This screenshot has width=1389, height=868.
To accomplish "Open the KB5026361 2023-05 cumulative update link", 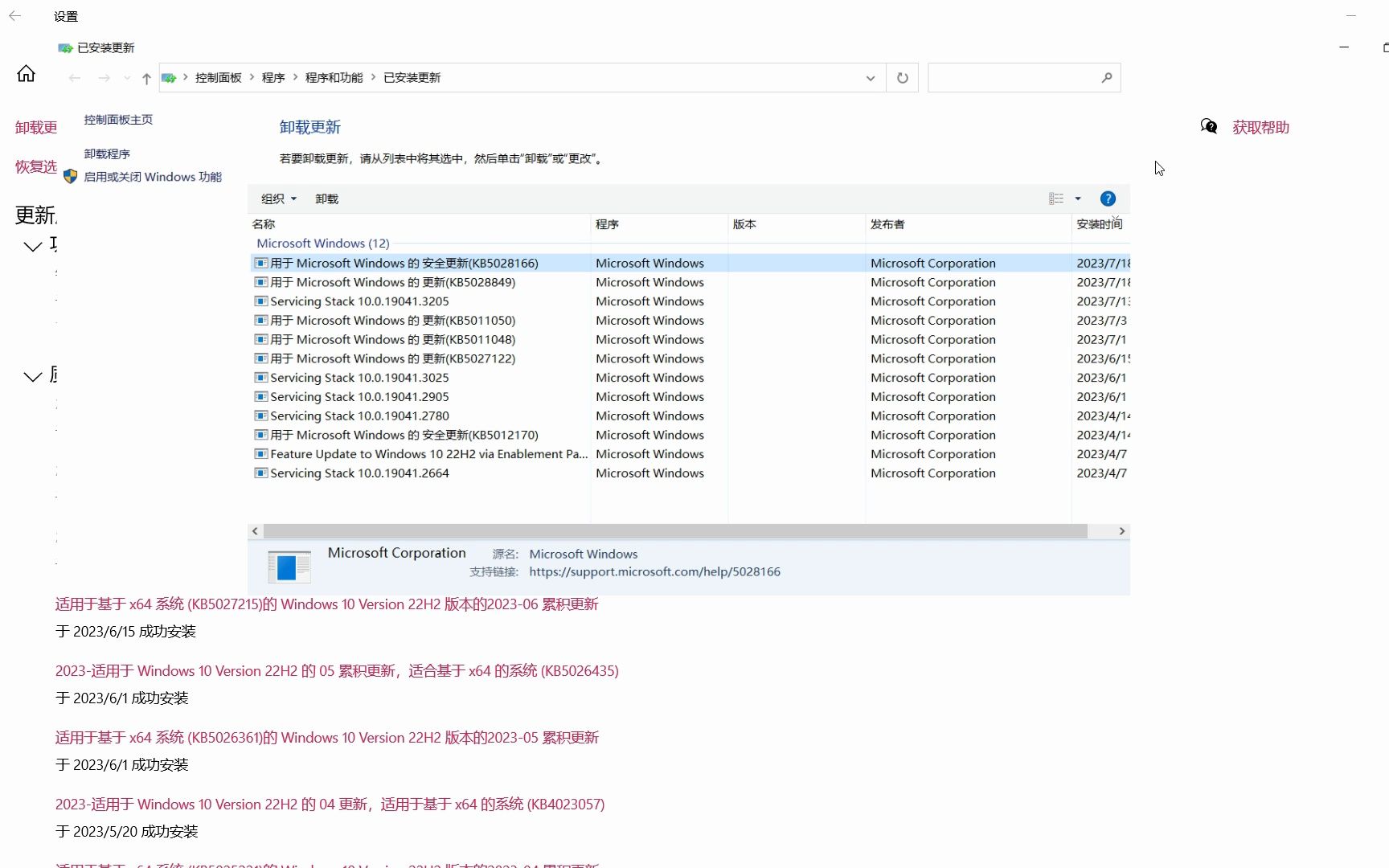I will point(327,738).
